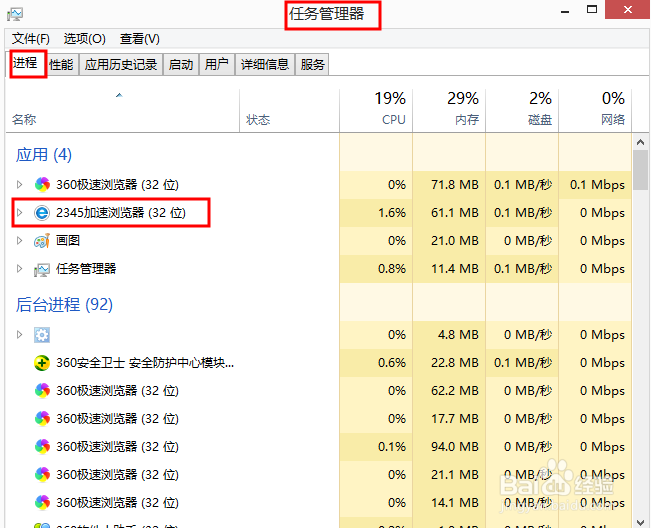Switch to the 详细信息 tab
651x528 pixels.
point(265,64)
